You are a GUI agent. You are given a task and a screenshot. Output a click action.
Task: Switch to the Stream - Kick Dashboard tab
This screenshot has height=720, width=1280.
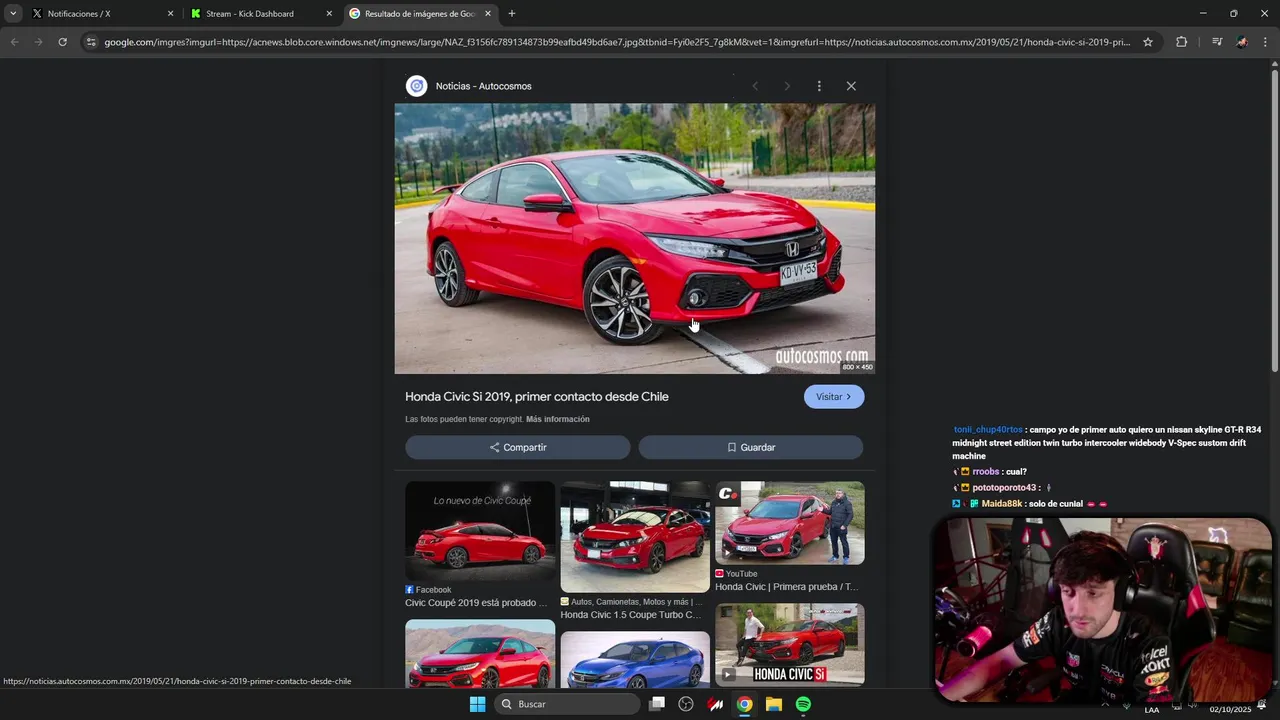coord(260,14)
